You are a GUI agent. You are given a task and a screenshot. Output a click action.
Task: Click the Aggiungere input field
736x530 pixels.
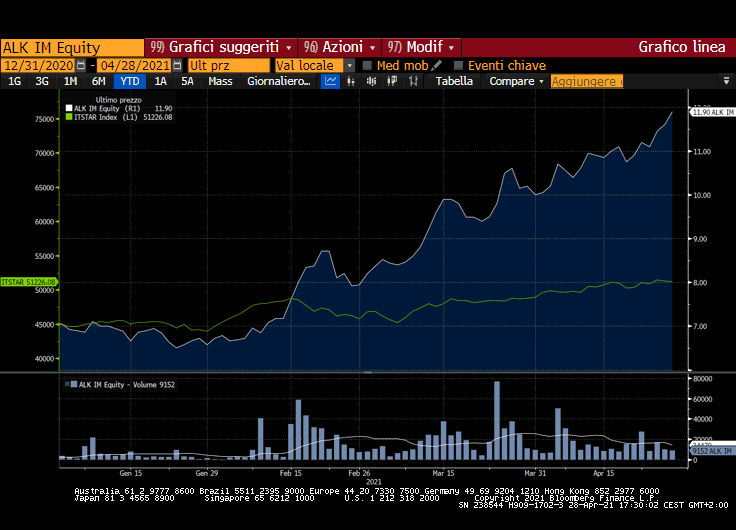point(586,81)
